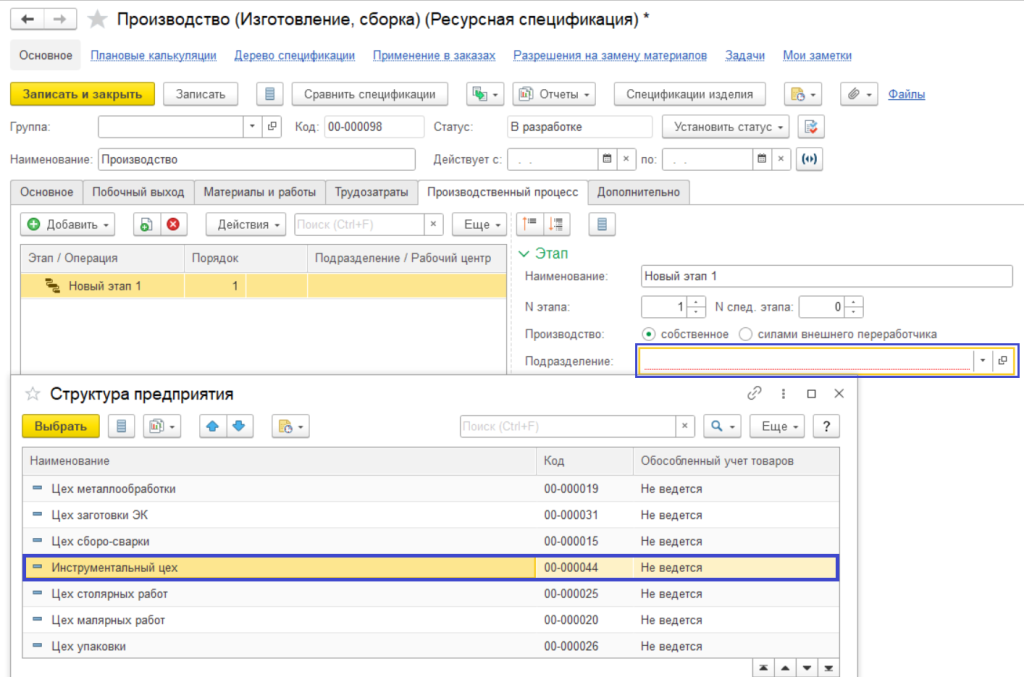Switch to the Побочный выход tab

[x=138, y=192]
